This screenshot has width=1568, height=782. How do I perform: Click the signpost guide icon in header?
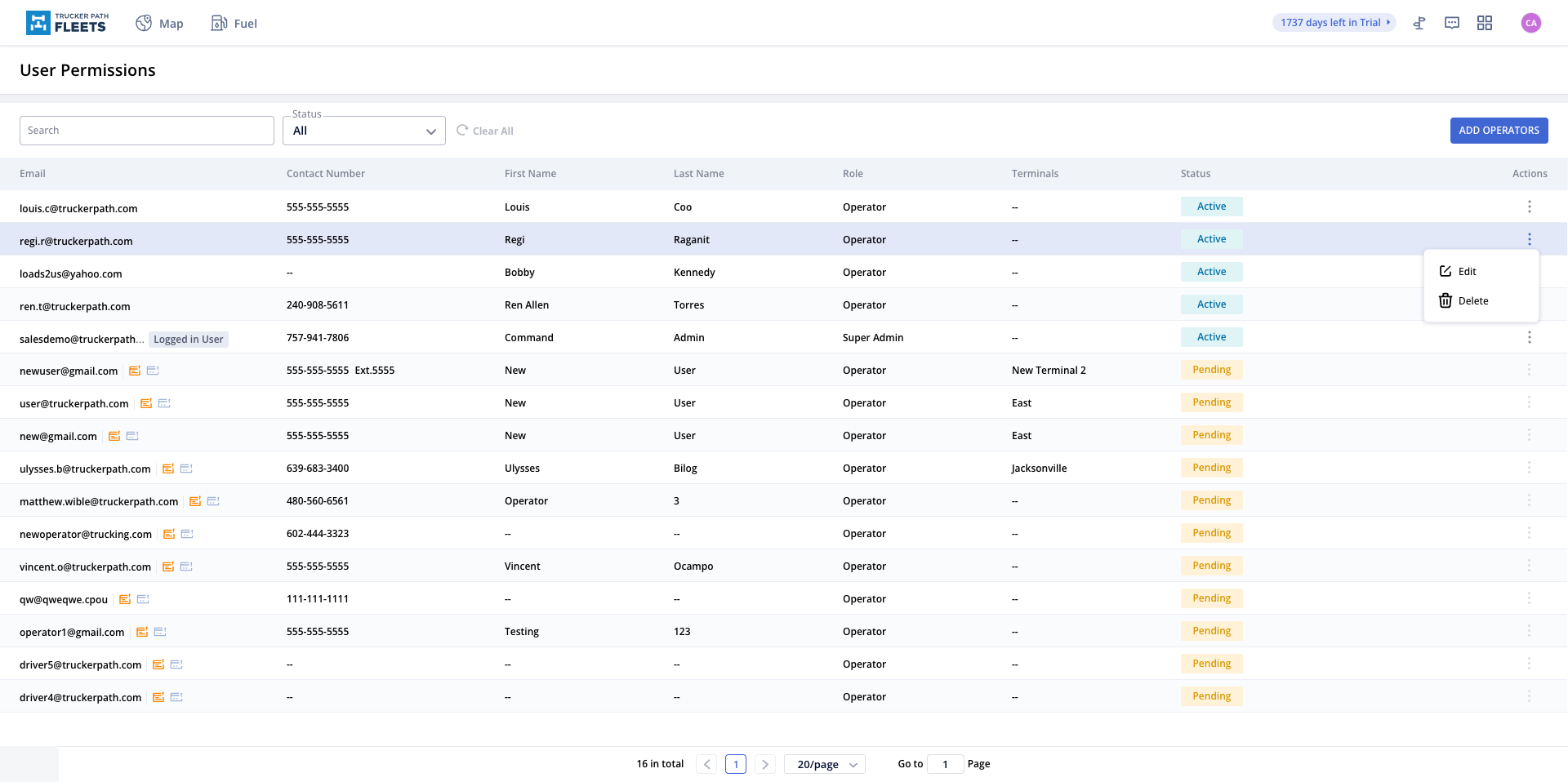[1419, 23]
